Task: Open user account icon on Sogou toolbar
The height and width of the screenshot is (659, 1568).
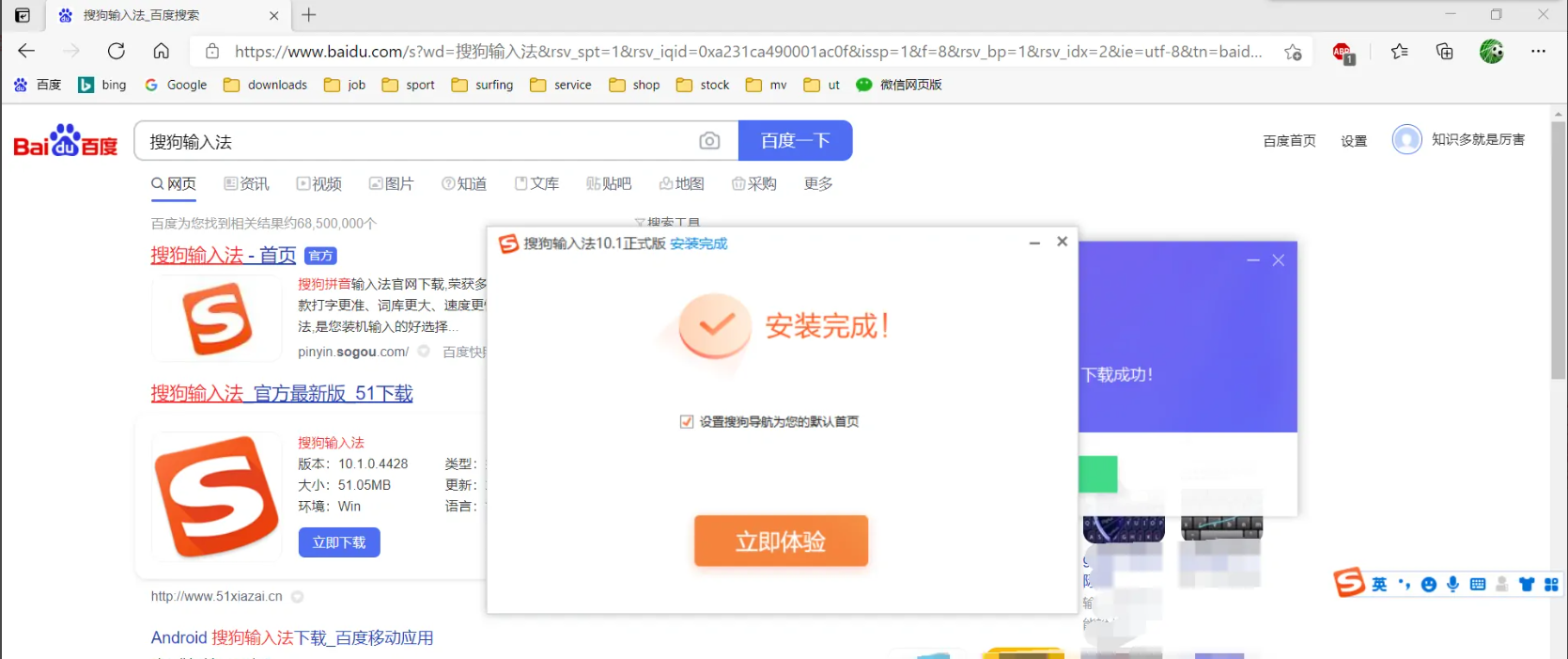Action: point(1502,585)
